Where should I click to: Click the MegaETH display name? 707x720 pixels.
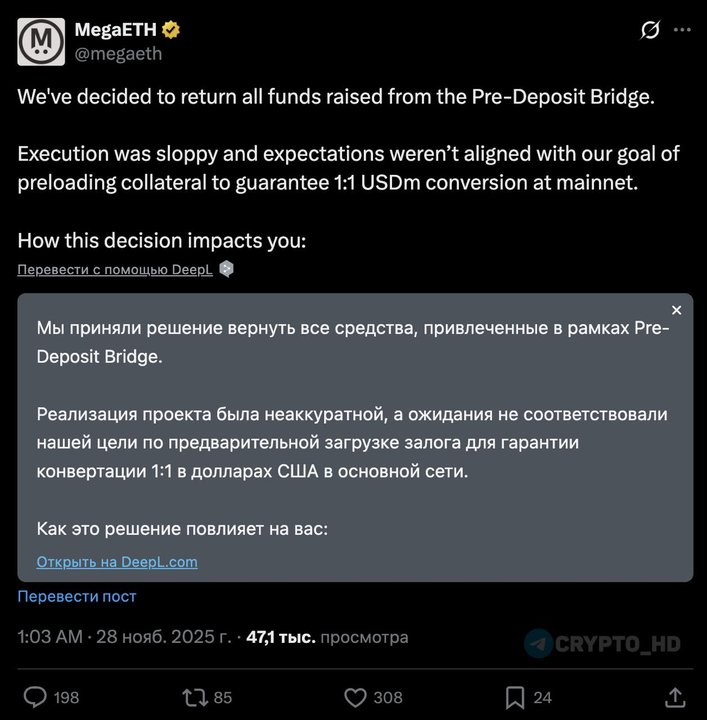(116, 30)
